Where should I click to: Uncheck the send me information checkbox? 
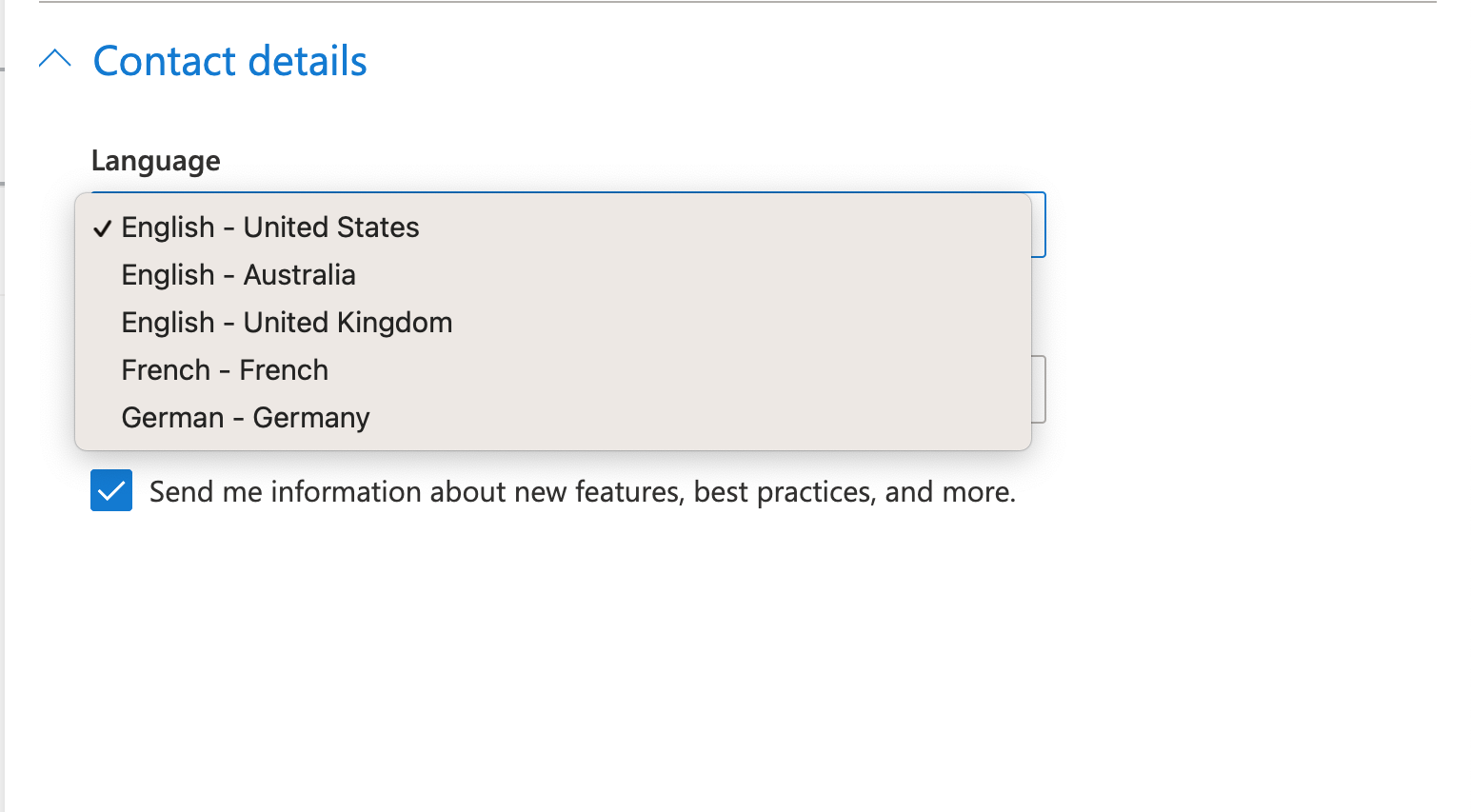111,490
